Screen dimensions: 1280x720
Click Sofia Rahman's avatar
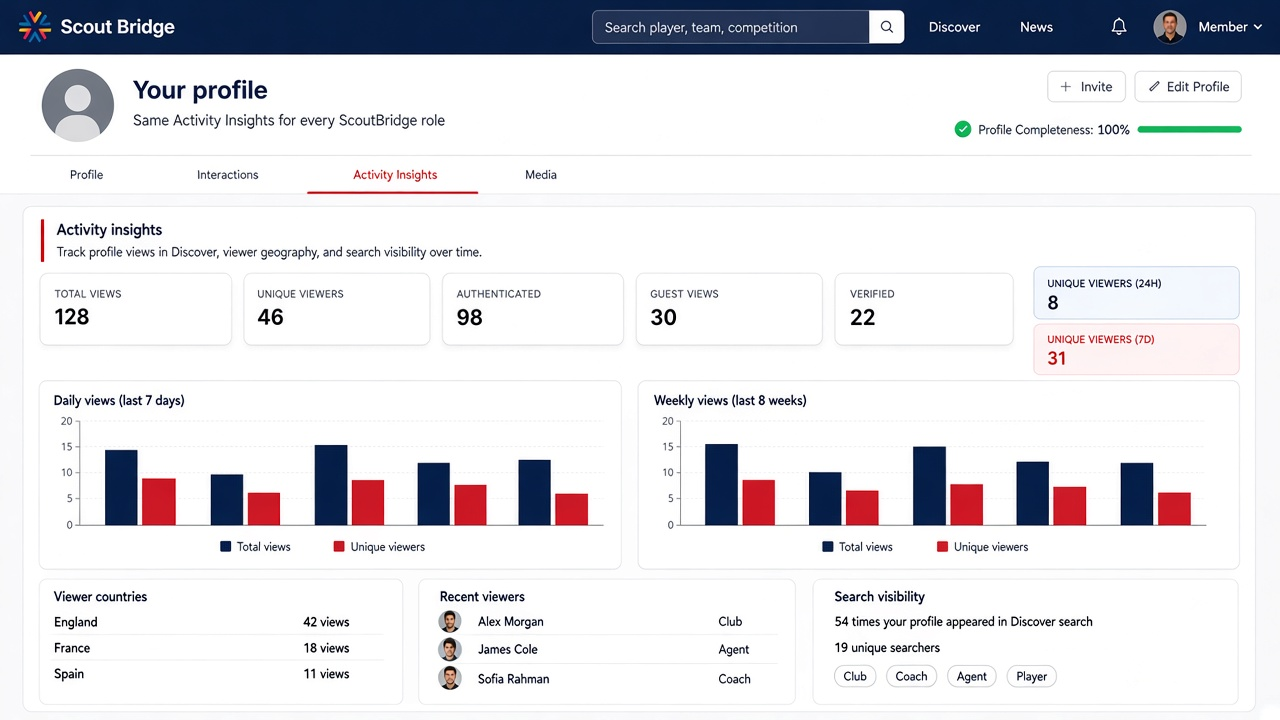click(x=450, y=678)
